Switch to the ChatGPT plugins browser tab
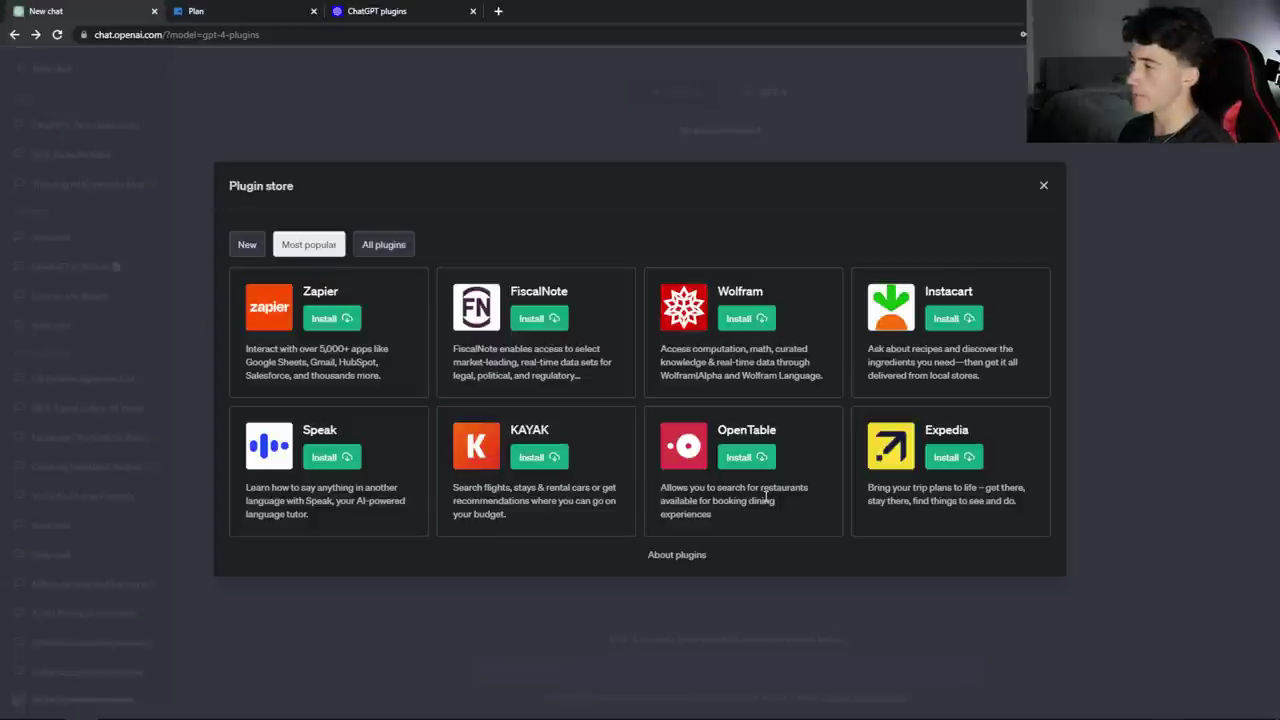1280x720 pixels. 403,11
